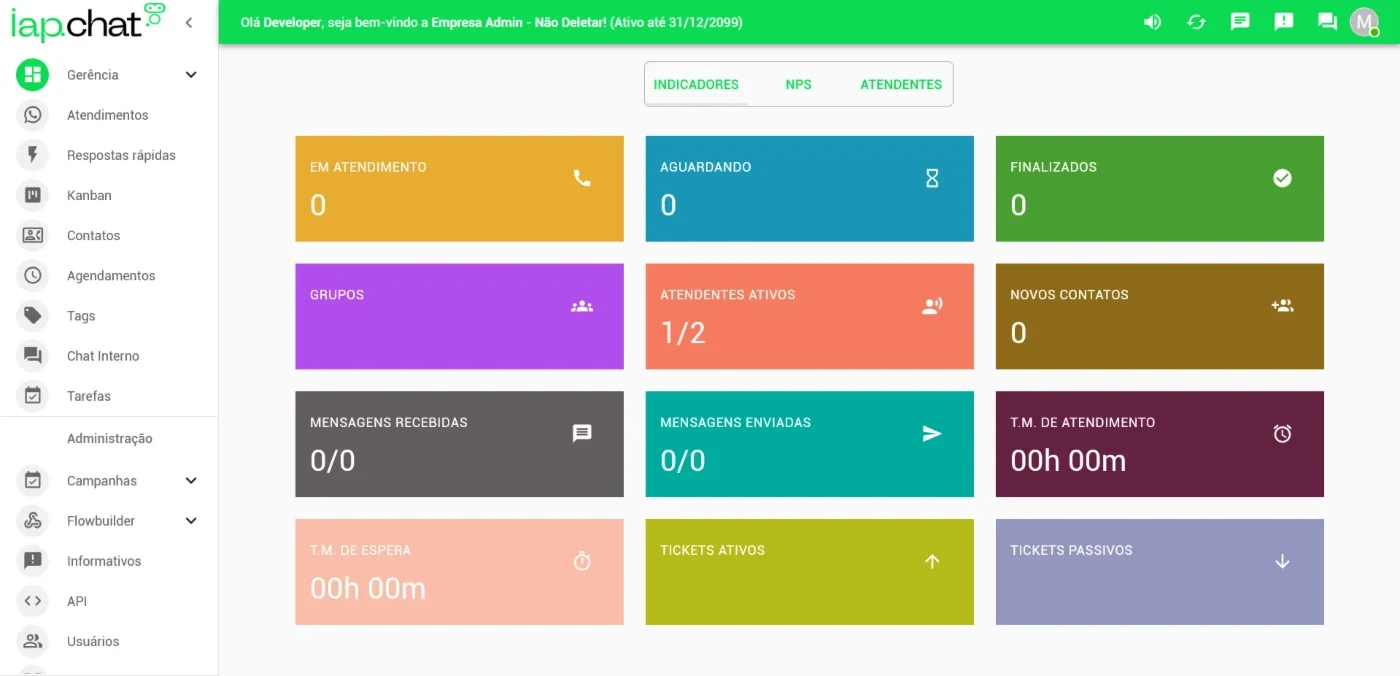Open Respostas rápidas lightning icon
The height and width of the screenshot is (676, 1400).
tap(33, 155)
